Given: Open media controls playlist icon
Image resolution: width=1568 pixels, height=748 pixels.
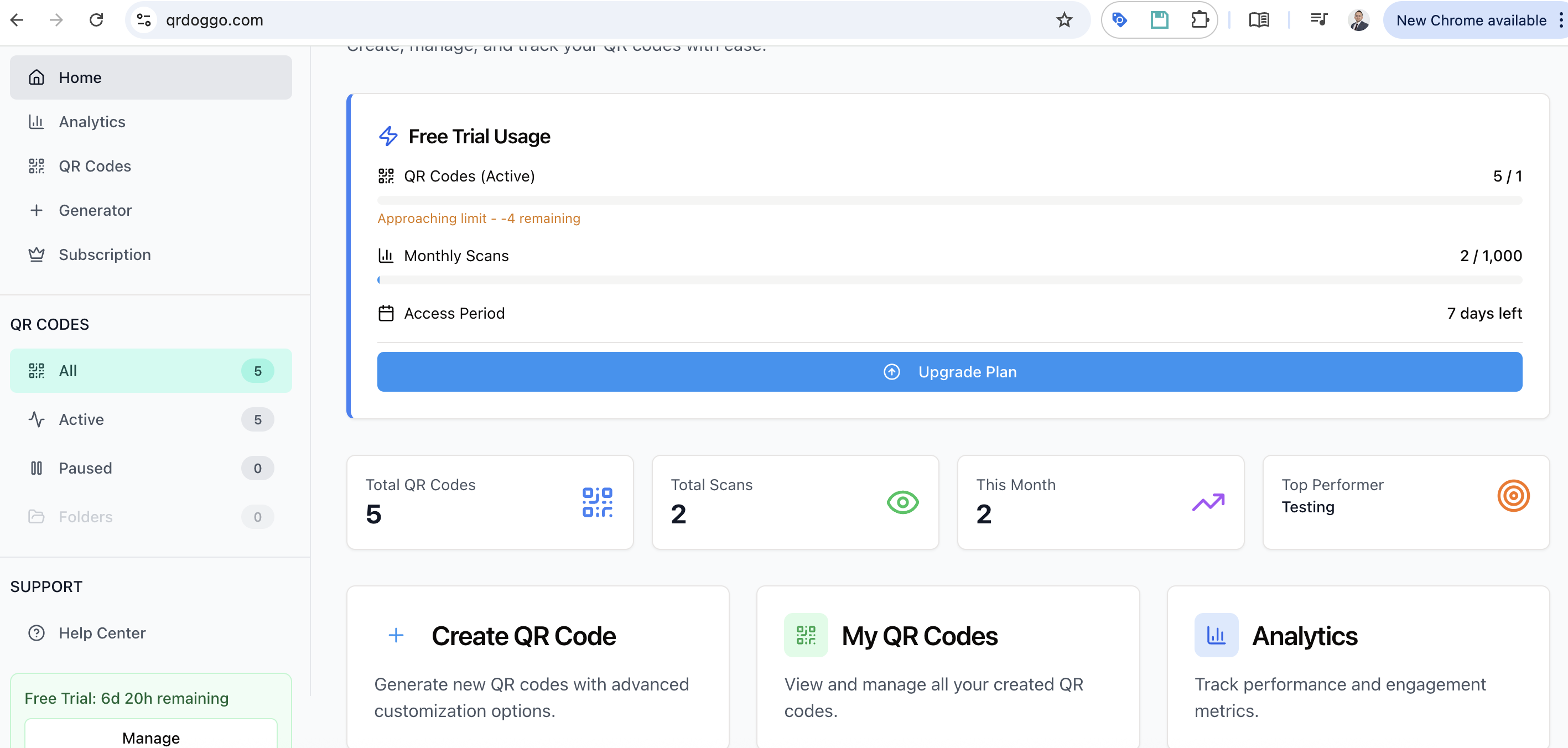Looking at the screenshot, I should click(1318, 20).
